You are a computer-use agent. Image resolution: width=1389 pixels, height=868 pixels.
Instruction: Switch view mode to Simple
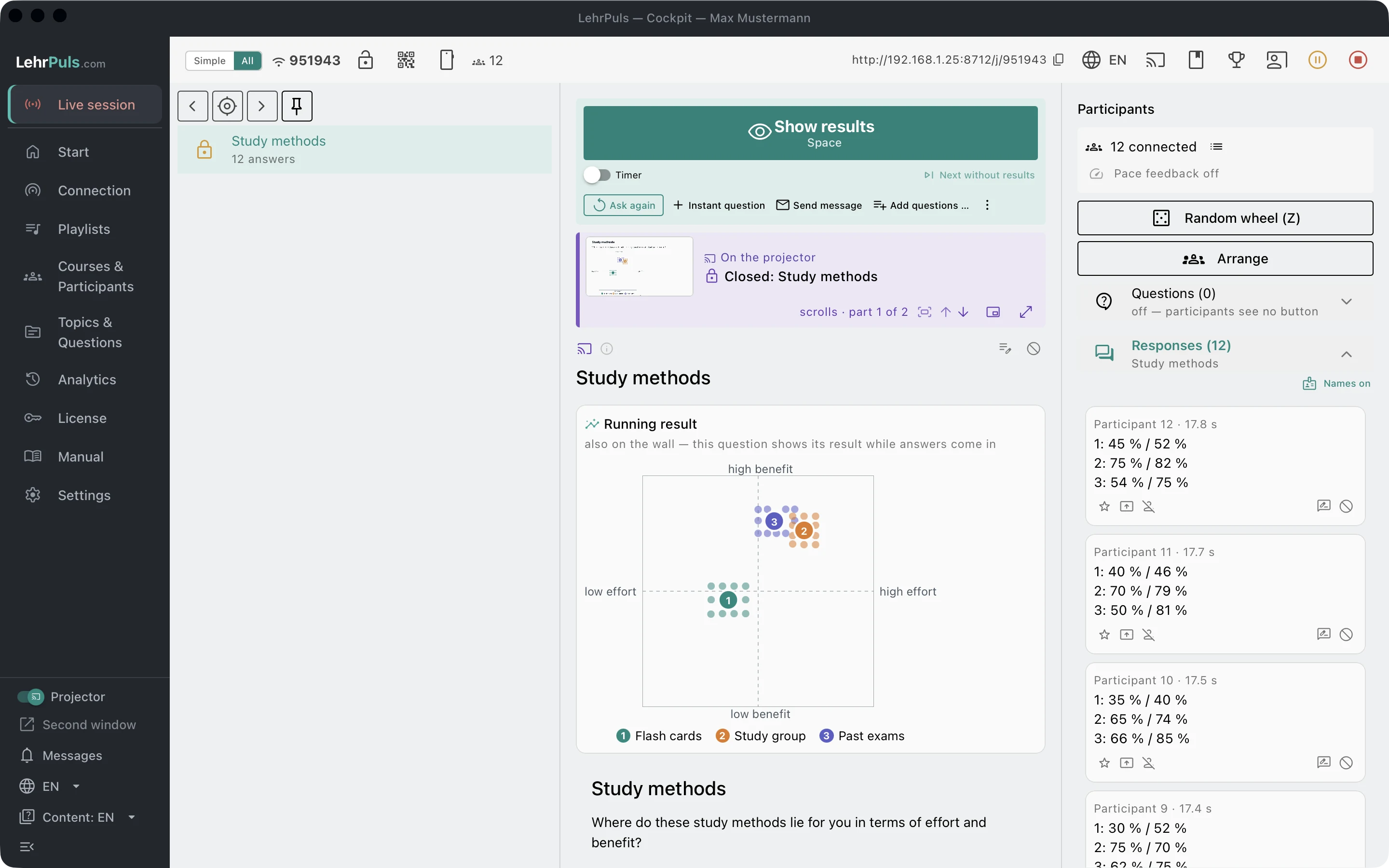(209, 61)
